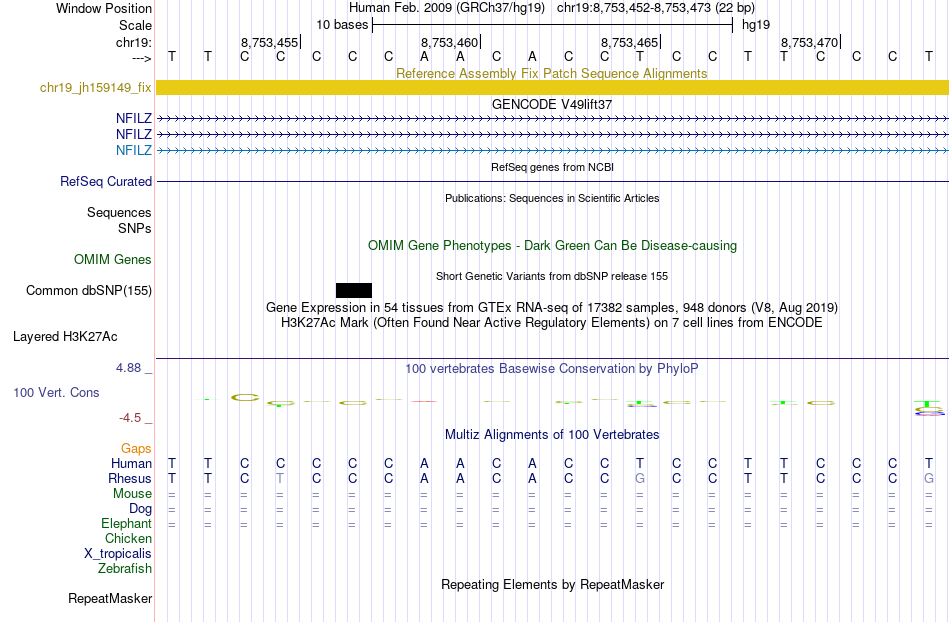This screenshot has height=622, width=950.
Task: Open the chr19_jh159149_fix track label
Action: point(95,87)
